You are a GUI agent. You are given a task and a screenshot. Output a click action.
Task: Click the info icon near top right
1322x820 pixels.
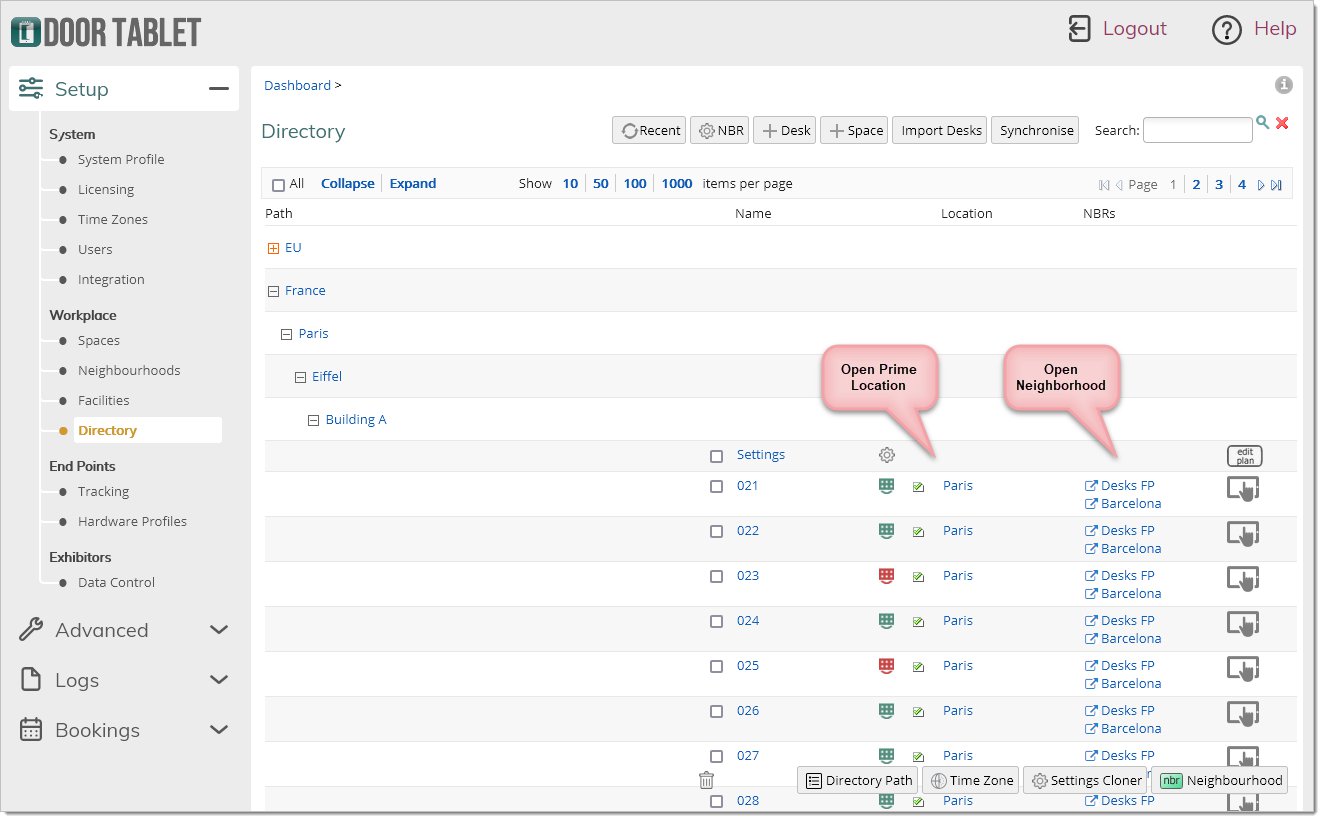pyautogui.click(x=1284, y=85)
